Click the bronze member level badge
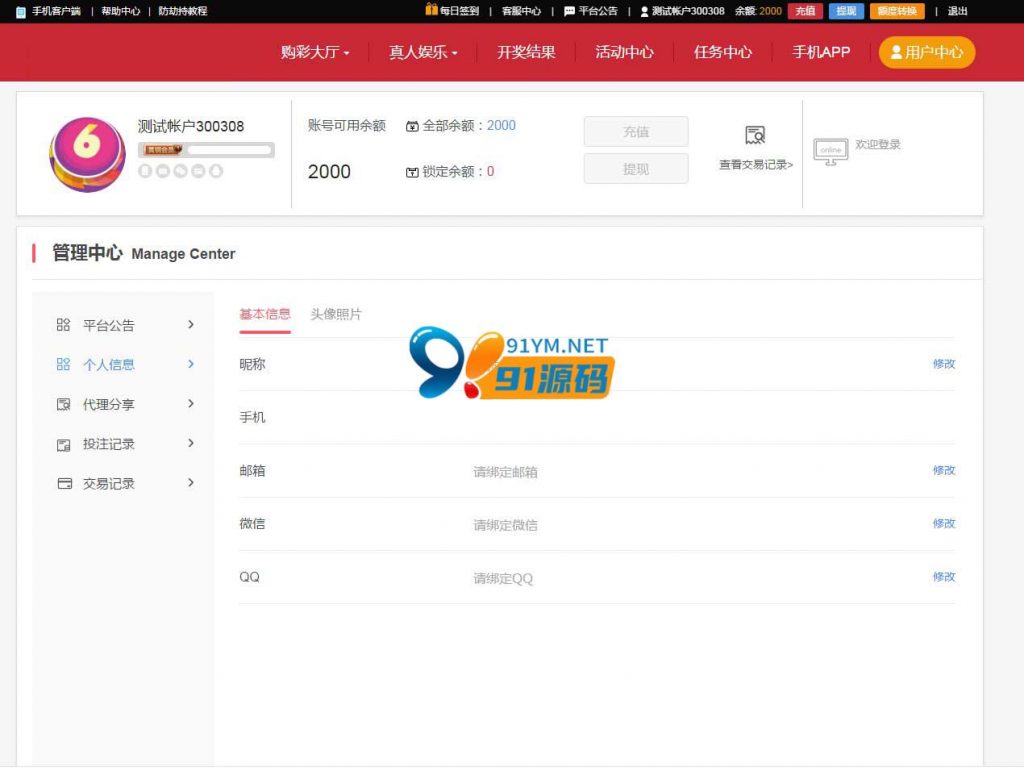 tap(163, 149)
